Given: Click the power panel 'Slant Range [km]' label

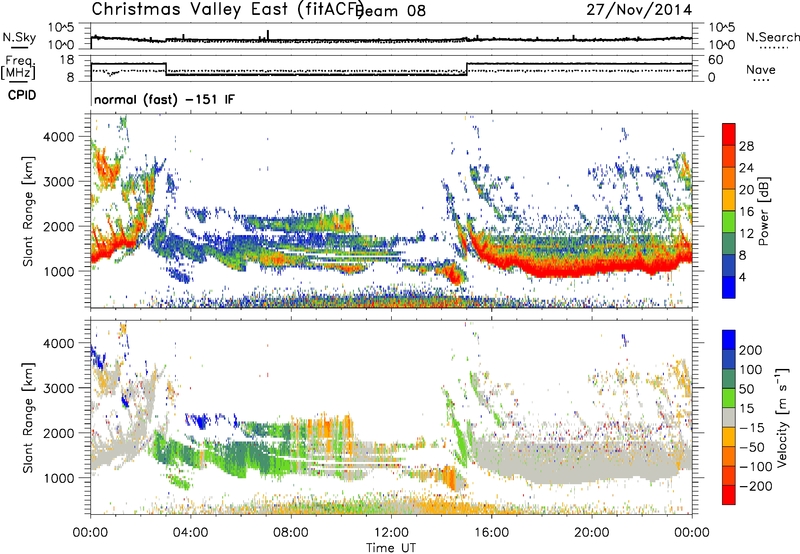Looking at the screenshot, I should pyautogui.click(x=28, y=211).
